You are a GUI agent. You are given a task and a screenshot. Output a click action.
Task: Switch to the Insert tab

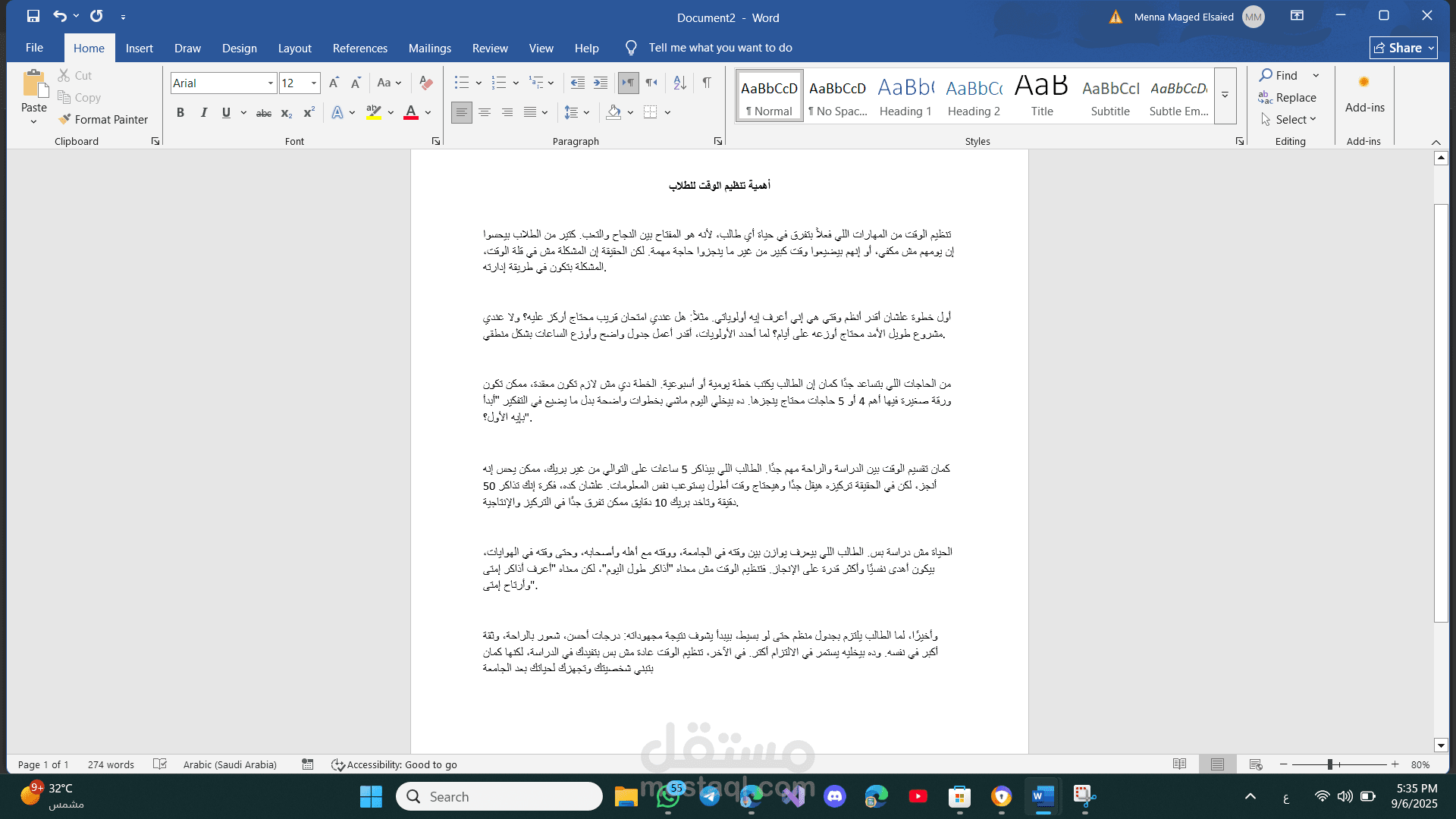pyautogui.click(x=139, y=48)
